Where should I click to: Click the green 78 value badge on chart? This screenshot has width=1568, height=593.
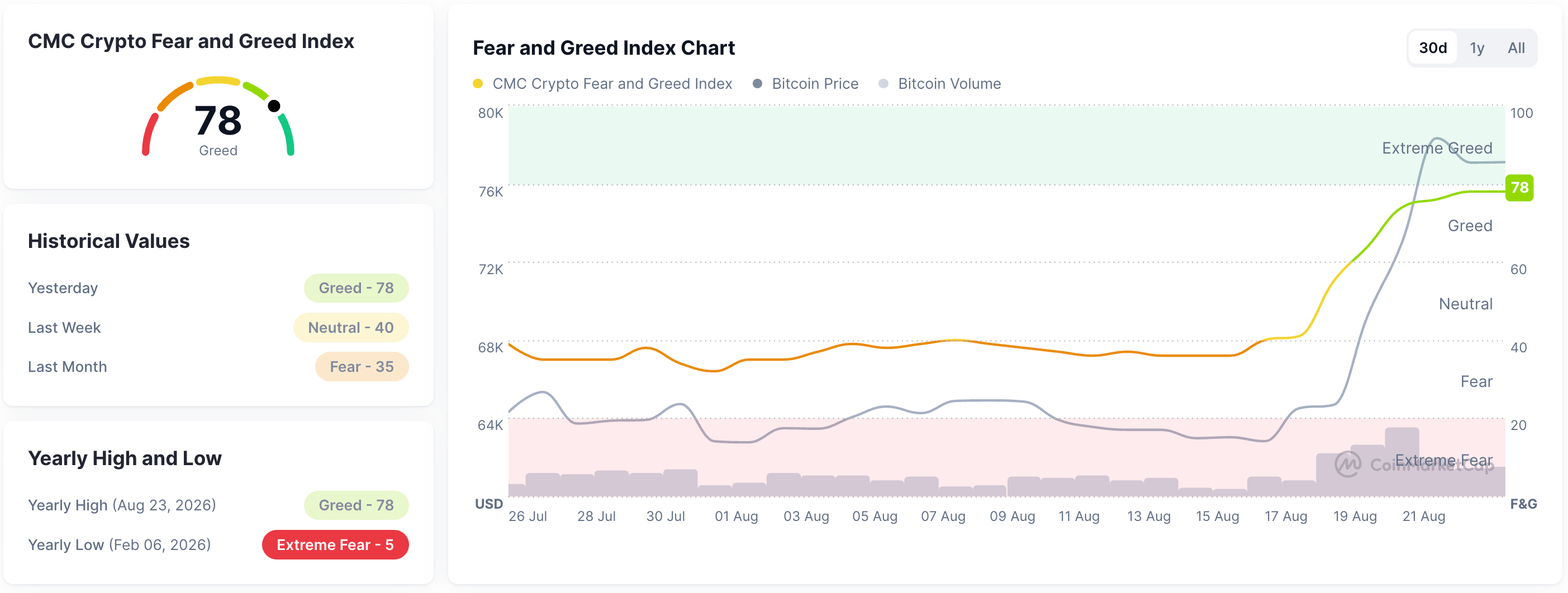point(1519,187)
